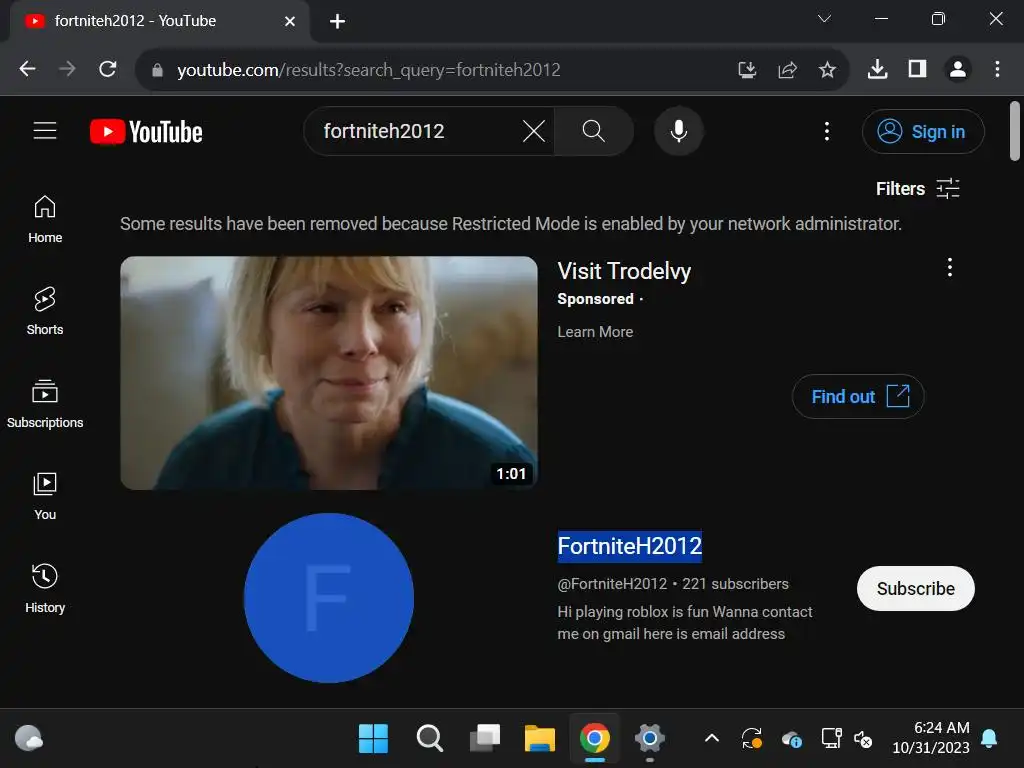
Task: Open the You section in sidebar
Action: (x=45, y=496)
